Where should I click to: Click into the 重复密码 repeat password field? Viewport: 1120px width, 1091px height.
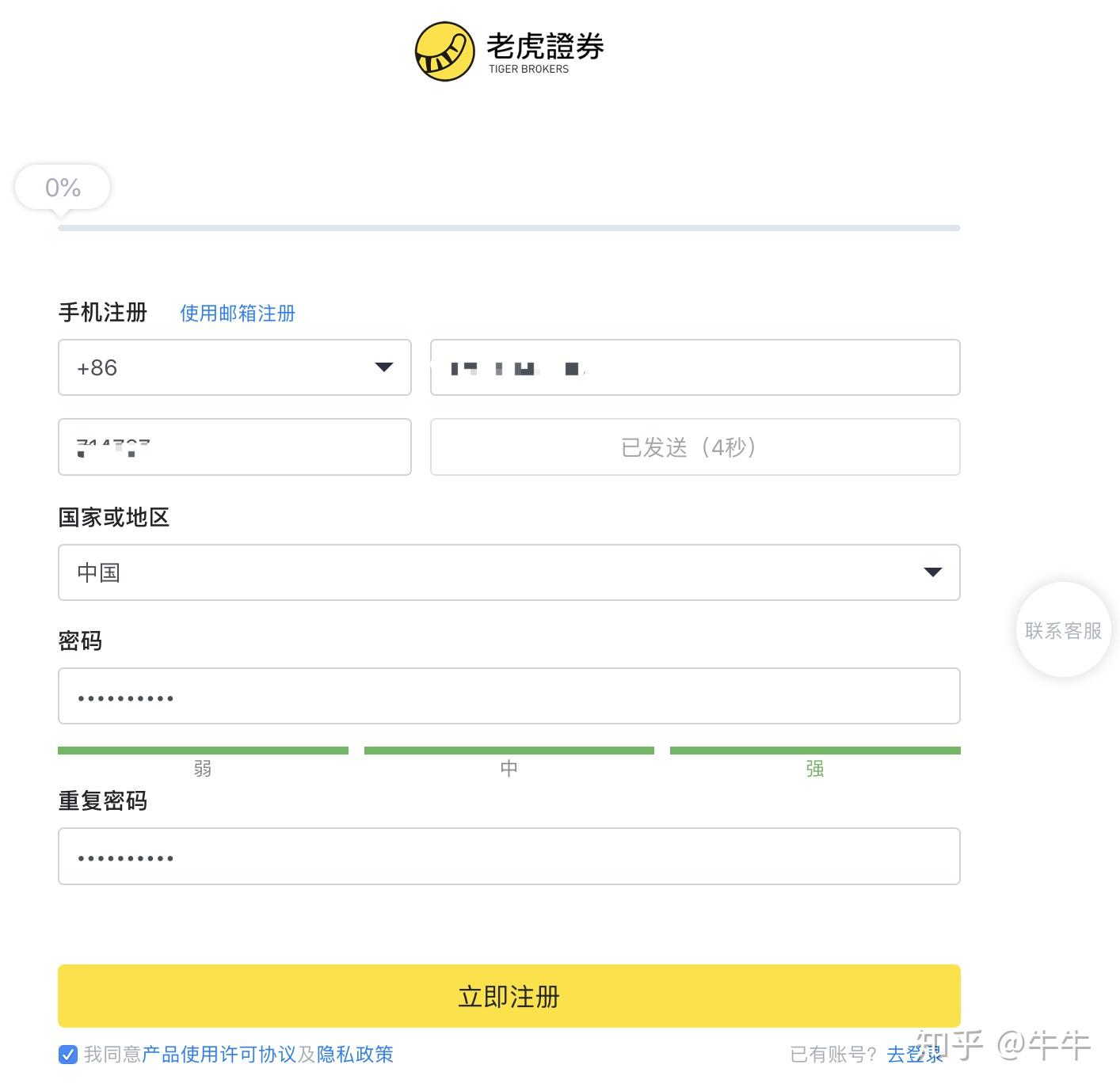tap(509, 856)
